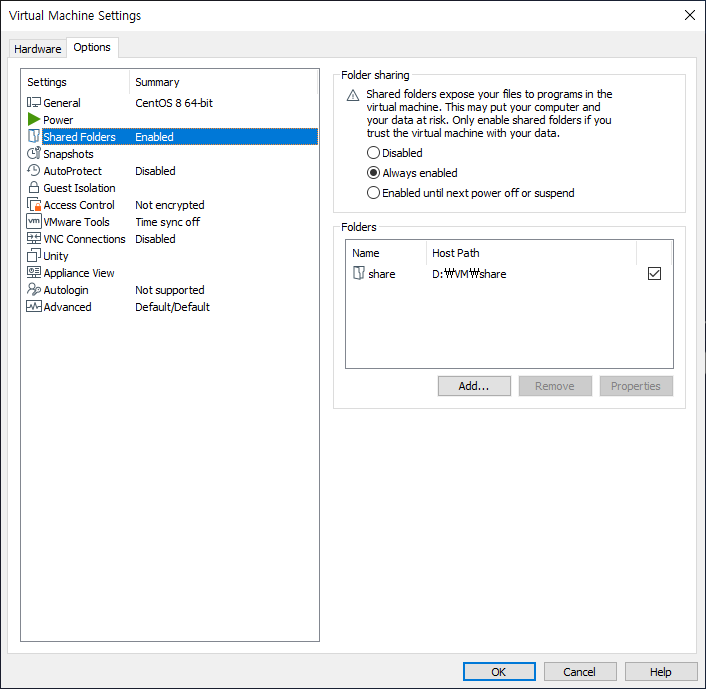Click the share folder icon in Folders list
Screen dimensions: 706x689
coord(359,273)
